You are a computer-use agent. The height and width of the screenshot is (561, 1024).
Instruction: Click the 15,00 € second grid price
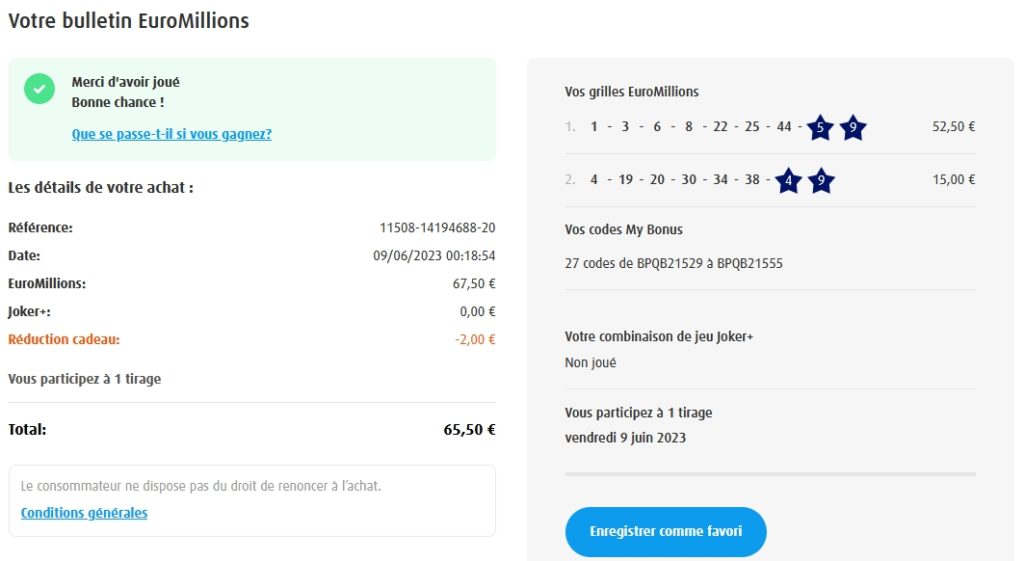pyautogui.click(x=953, y=180)
